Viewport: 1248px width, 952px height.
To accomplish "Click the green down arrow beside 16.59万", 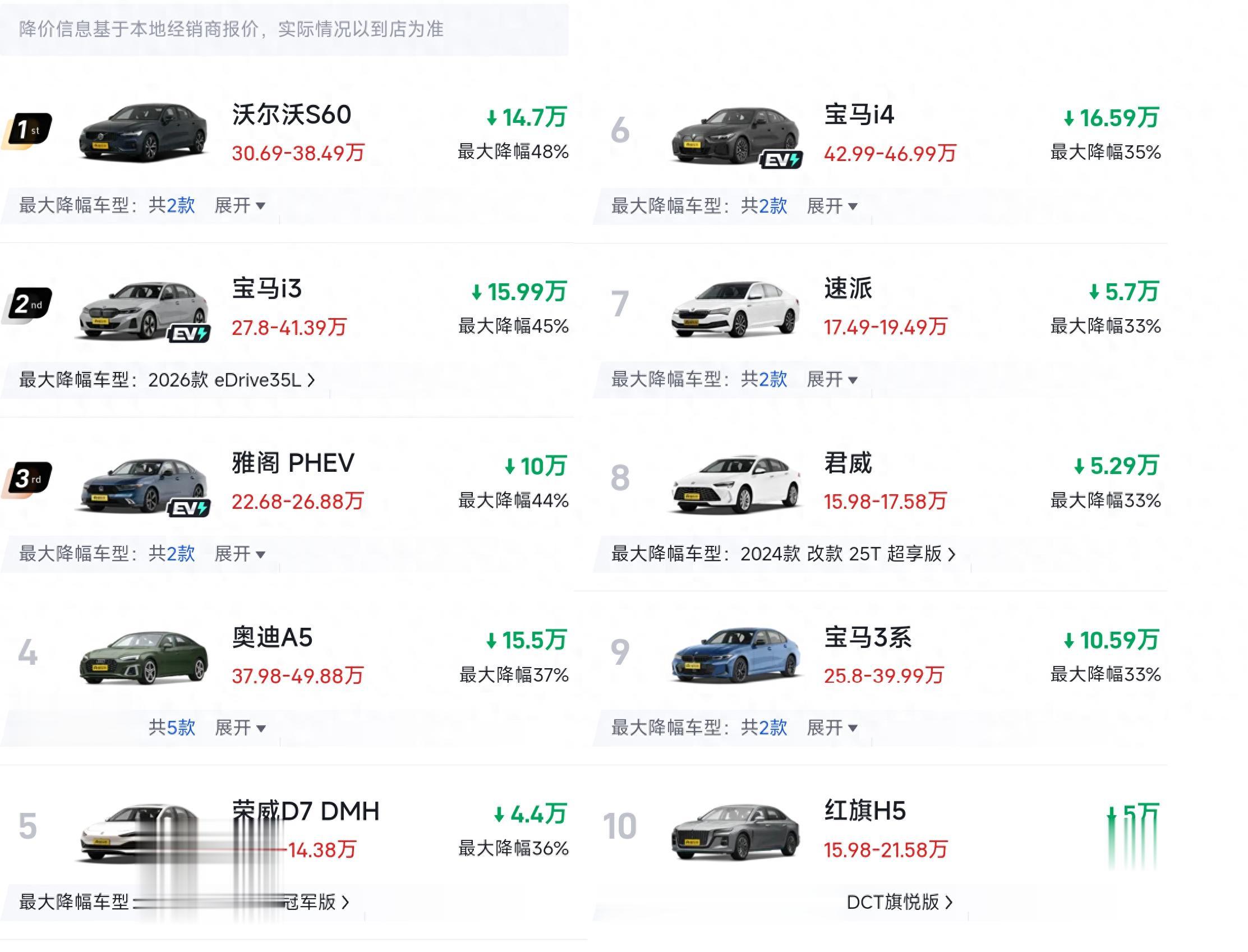I will (x=1069, y=118).
